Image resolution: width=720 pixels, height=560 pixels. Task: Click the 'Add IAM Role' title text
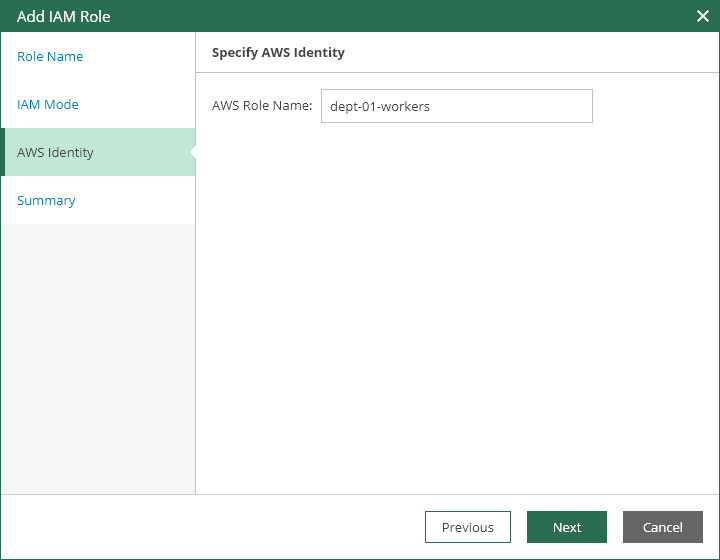63,17
